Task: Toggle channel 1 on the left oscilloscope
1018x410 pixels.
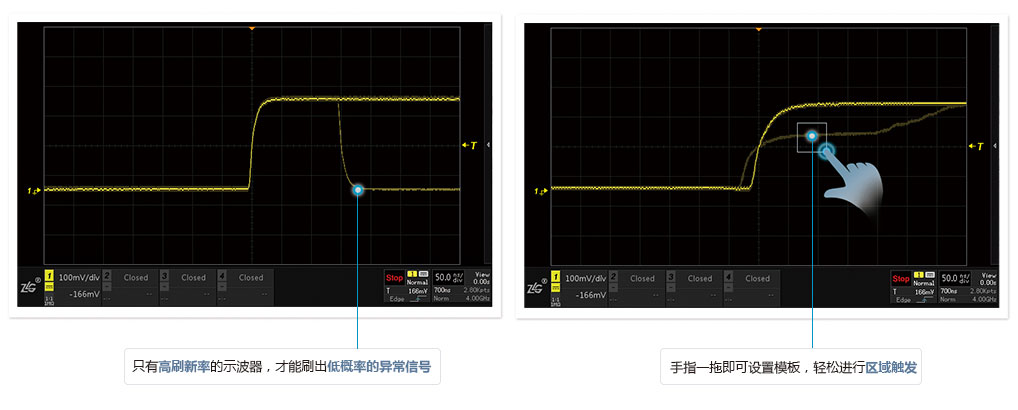Action: [x=49, y=277]
